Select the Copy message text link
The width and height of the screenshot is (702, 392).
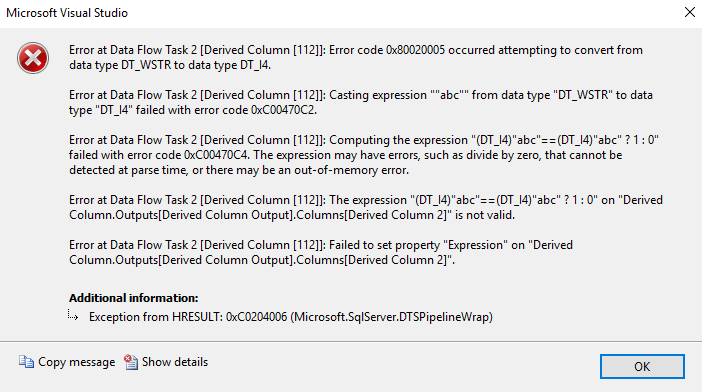tap(77, 362)
